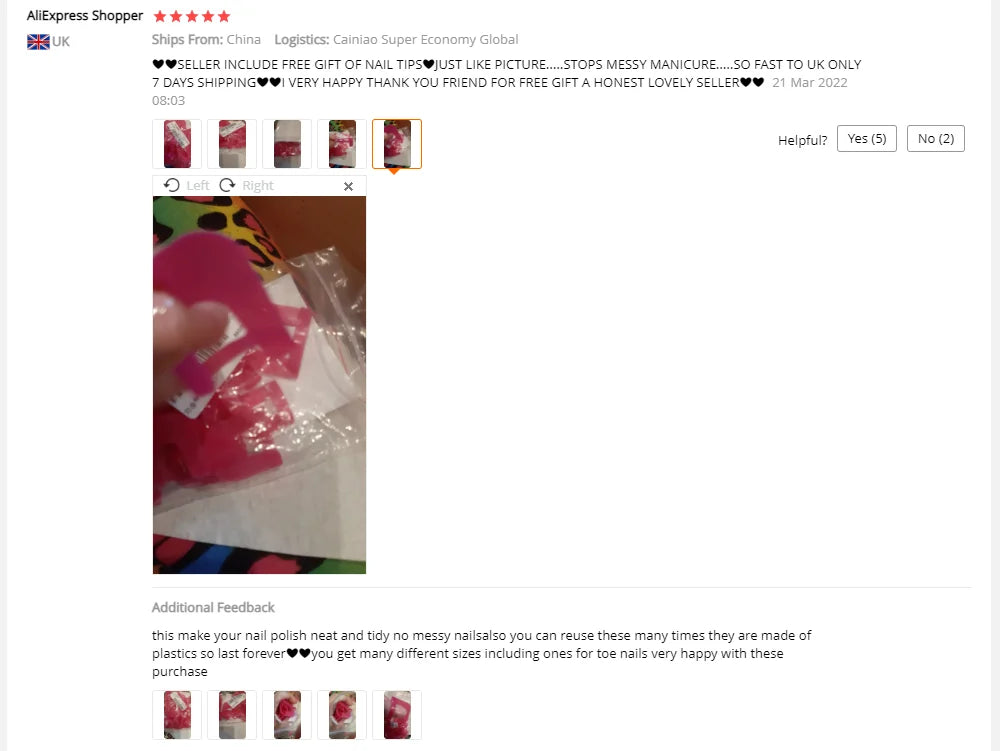Open the fourth review photo thumbnail

(342, 144)
